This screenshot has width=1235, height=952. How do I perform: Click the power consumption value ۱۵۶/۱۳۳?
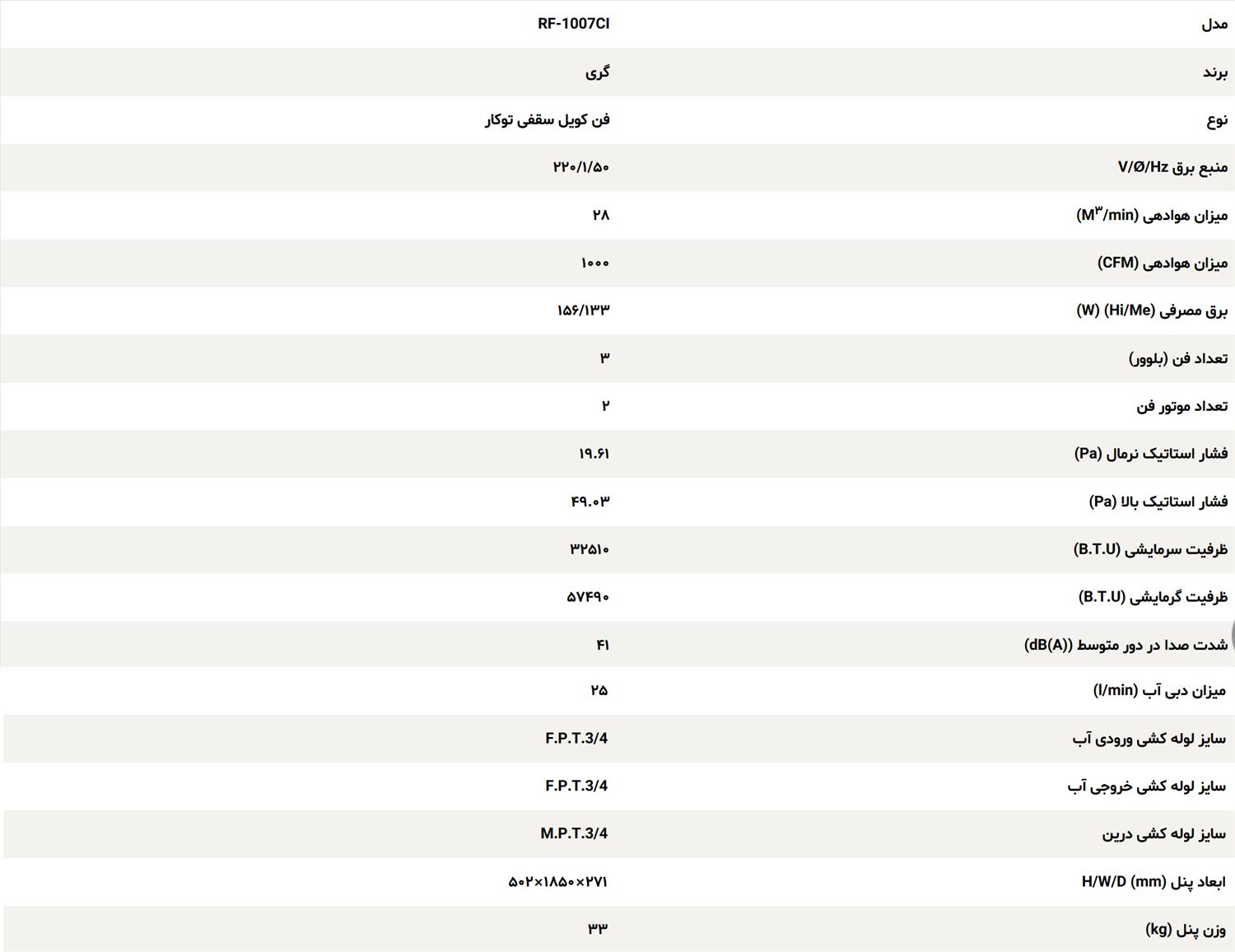583,310
